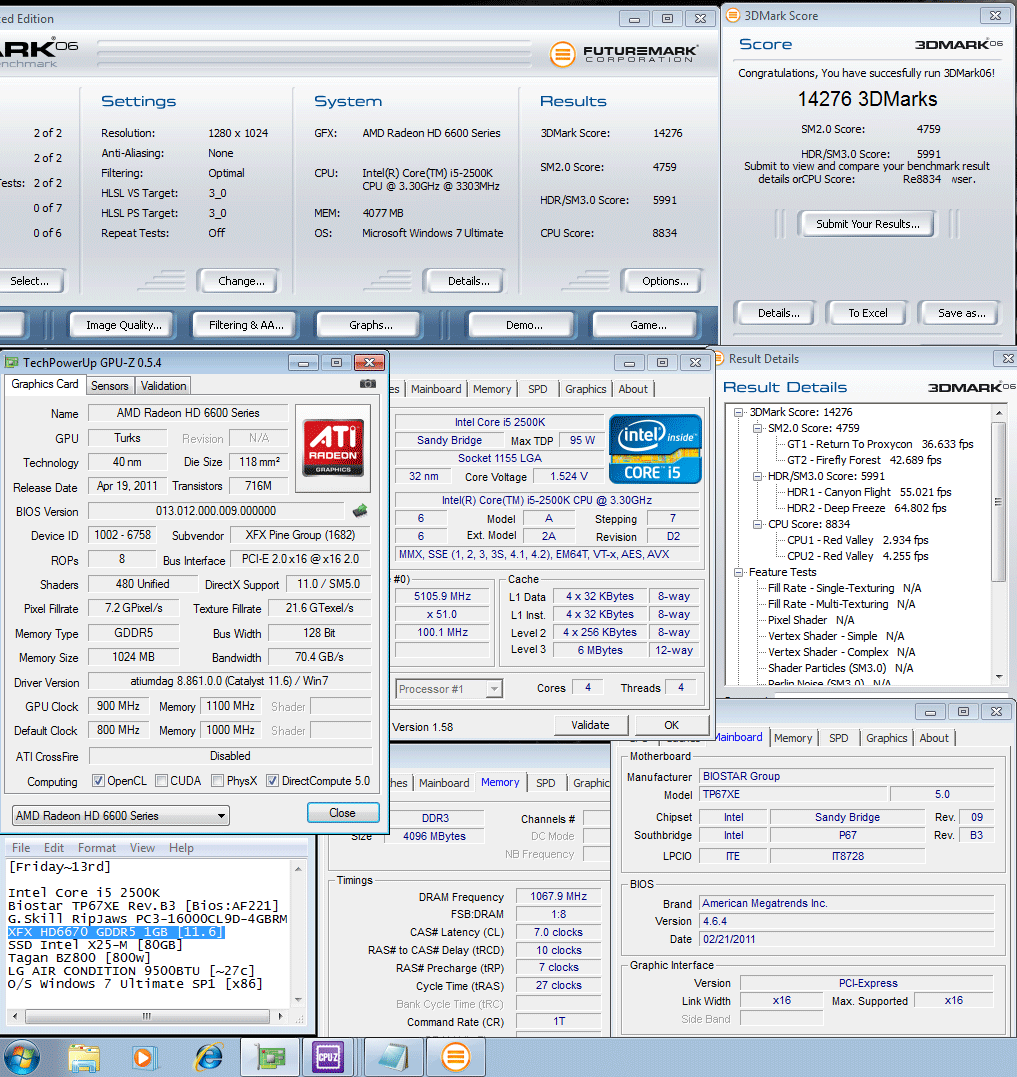The image size is (1017, 1077).
Task: Open Windows Media Player from the taskbar
Action: (x=145, y=1058)
